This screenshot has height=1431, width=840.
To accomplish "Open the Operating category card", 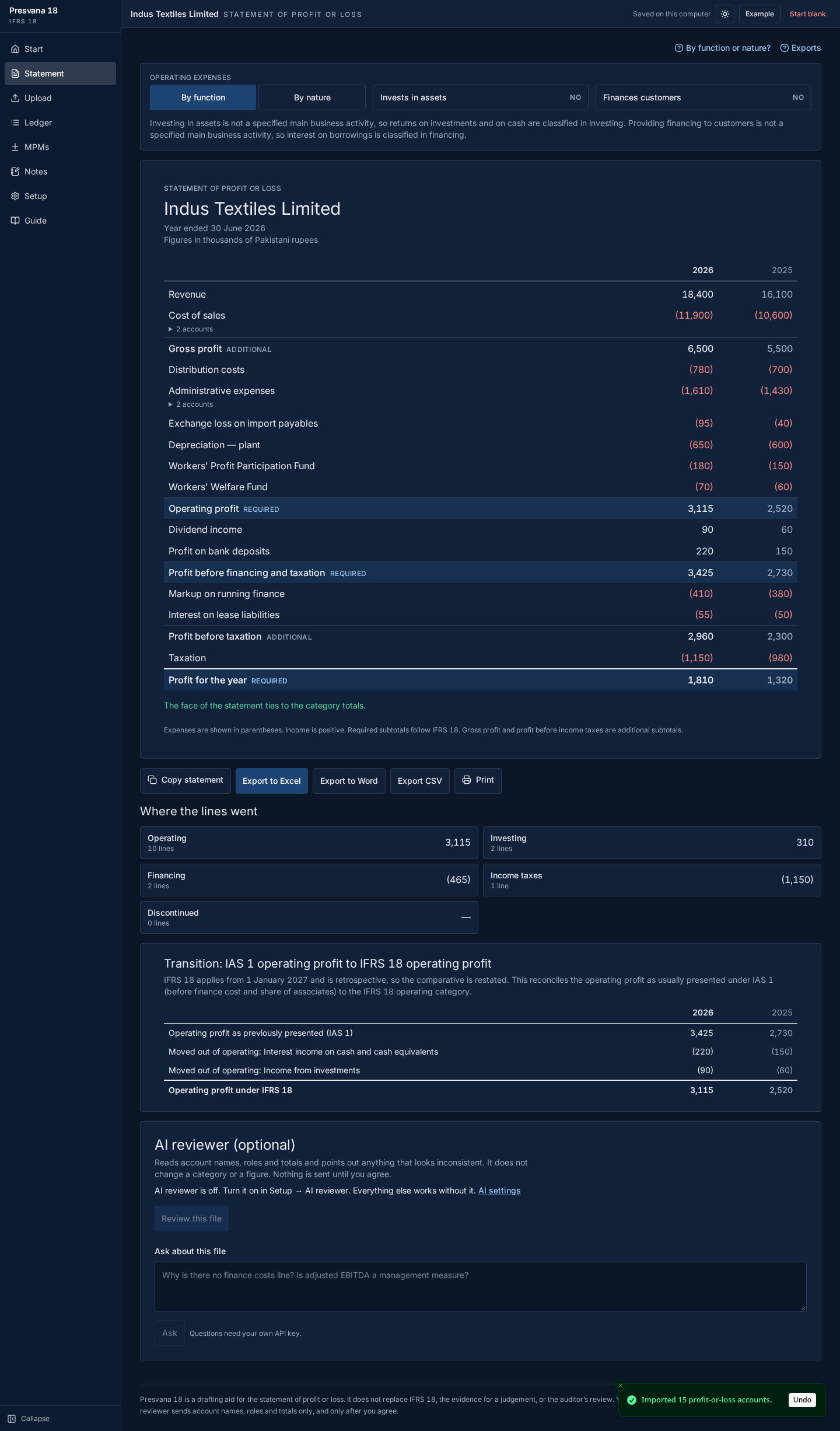I will (309, 843).
